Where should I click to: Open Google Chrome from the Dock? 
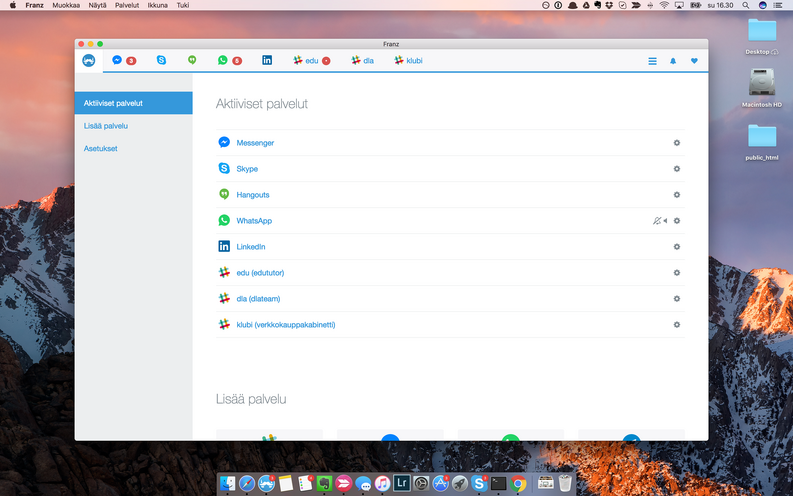click(518, 484)
